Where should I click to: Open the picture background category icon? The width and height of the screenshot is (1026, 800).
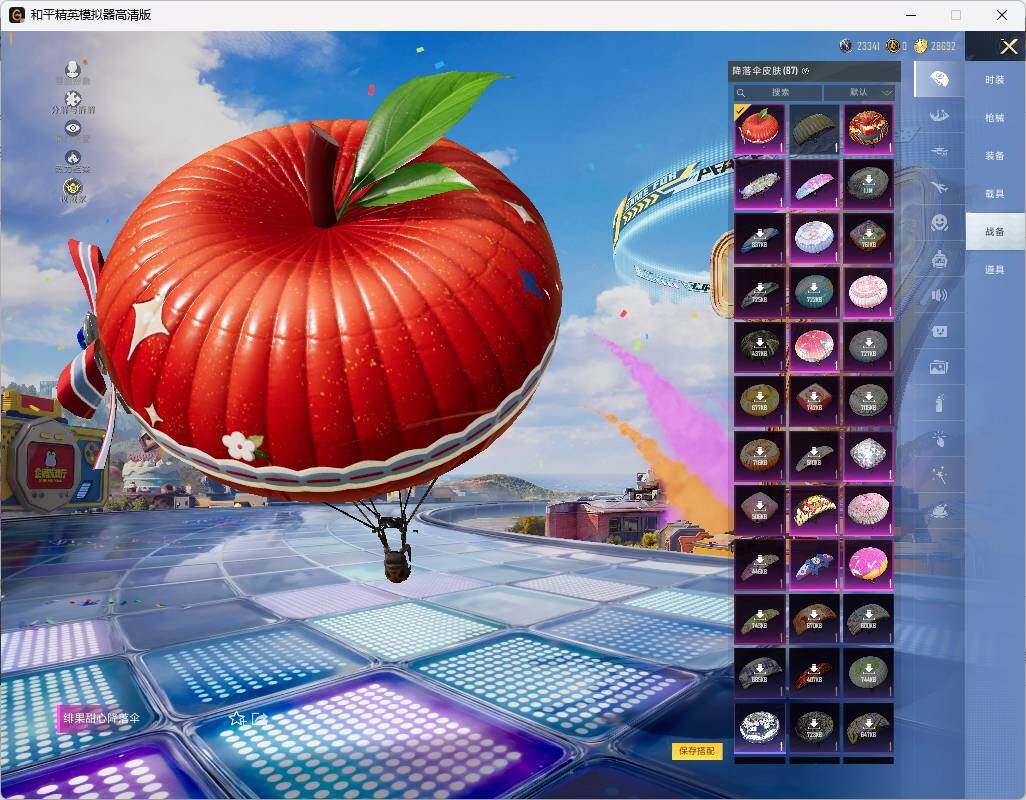[x=939, y=367]
